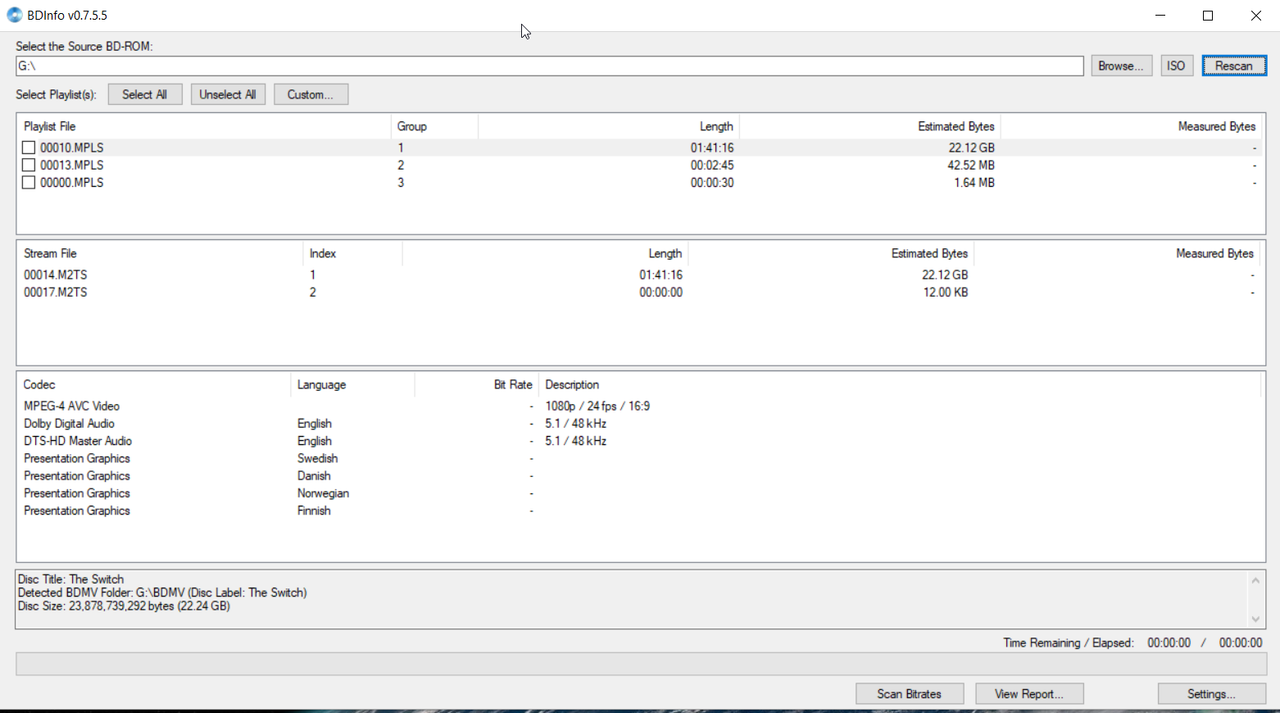
Task: Open View Report... window
Action: (x=1029, y=694)
